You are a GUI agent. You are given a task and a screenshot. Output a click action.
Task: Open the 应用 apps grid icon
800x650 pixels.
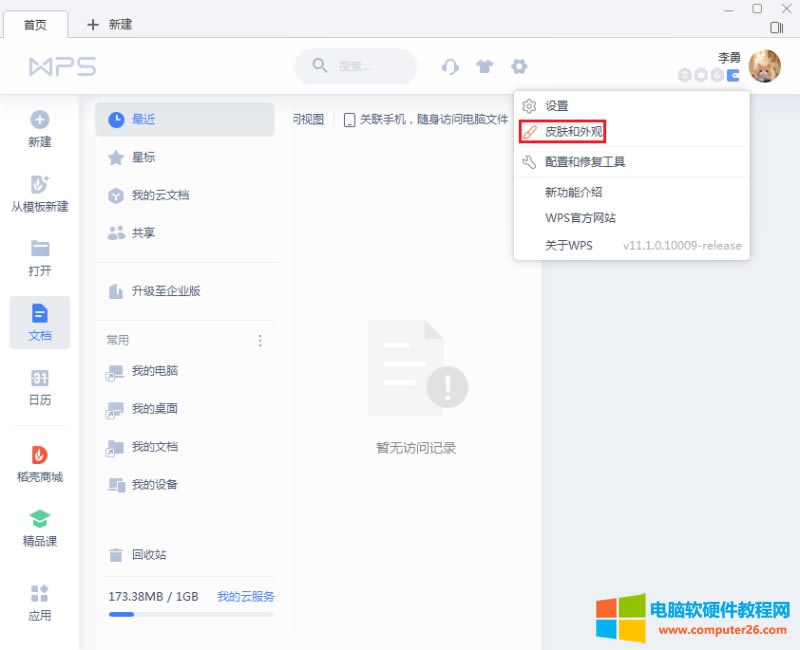40,593
